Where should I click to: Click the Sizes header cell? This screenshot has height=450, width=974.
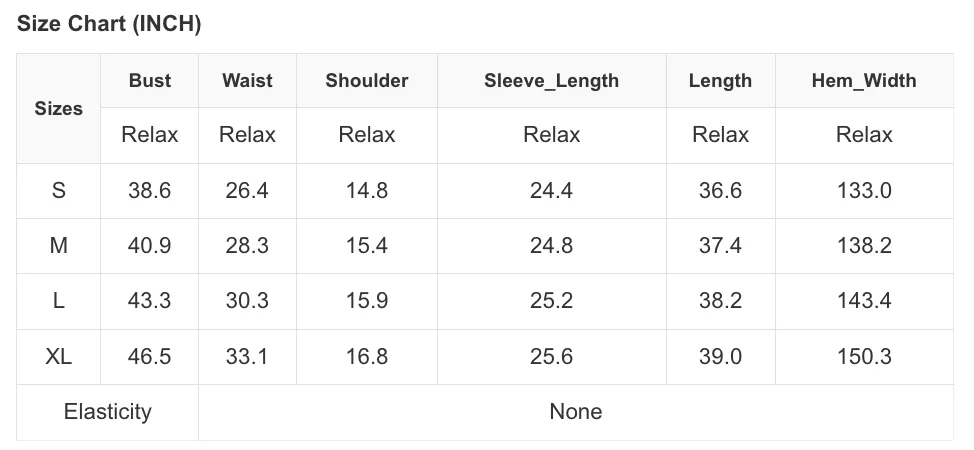click(x=58, y=109)
